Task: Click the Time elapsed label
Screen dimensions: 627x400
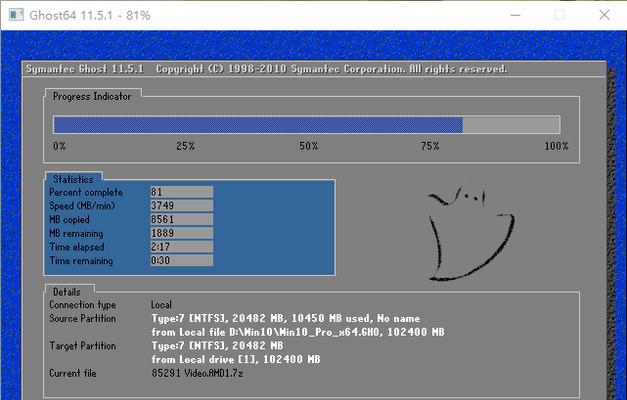Action: tap(77, 247)
